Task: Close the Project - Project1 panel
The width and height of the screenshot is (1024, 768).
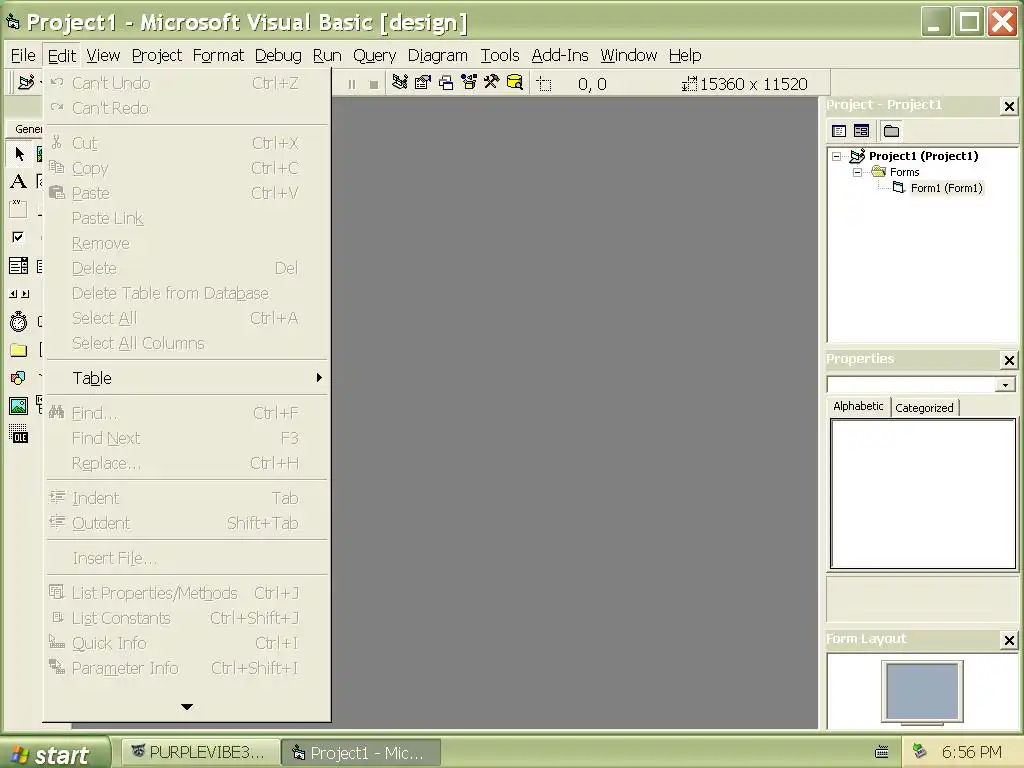Action: click(1009, 106)
